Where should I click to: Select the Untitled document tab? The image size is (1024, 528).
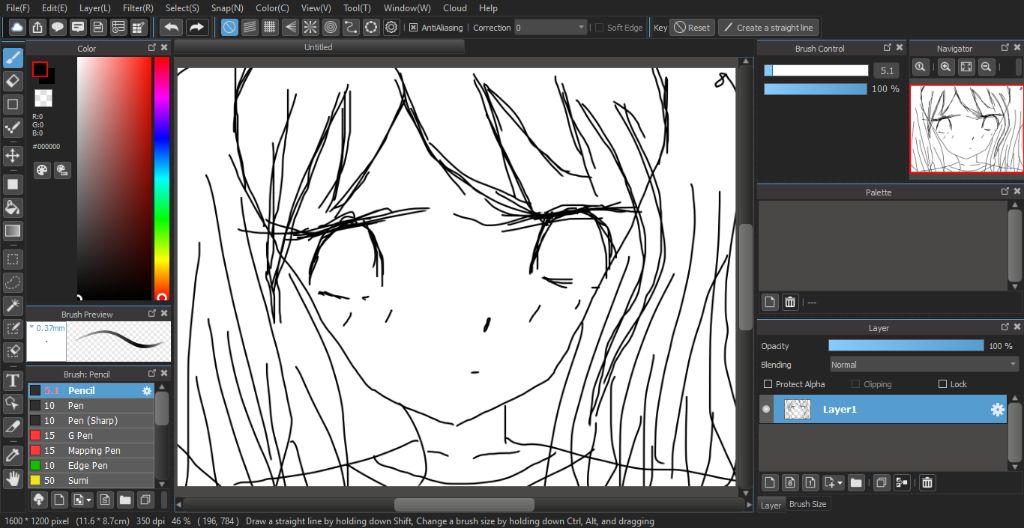click(x=319, y=47)
